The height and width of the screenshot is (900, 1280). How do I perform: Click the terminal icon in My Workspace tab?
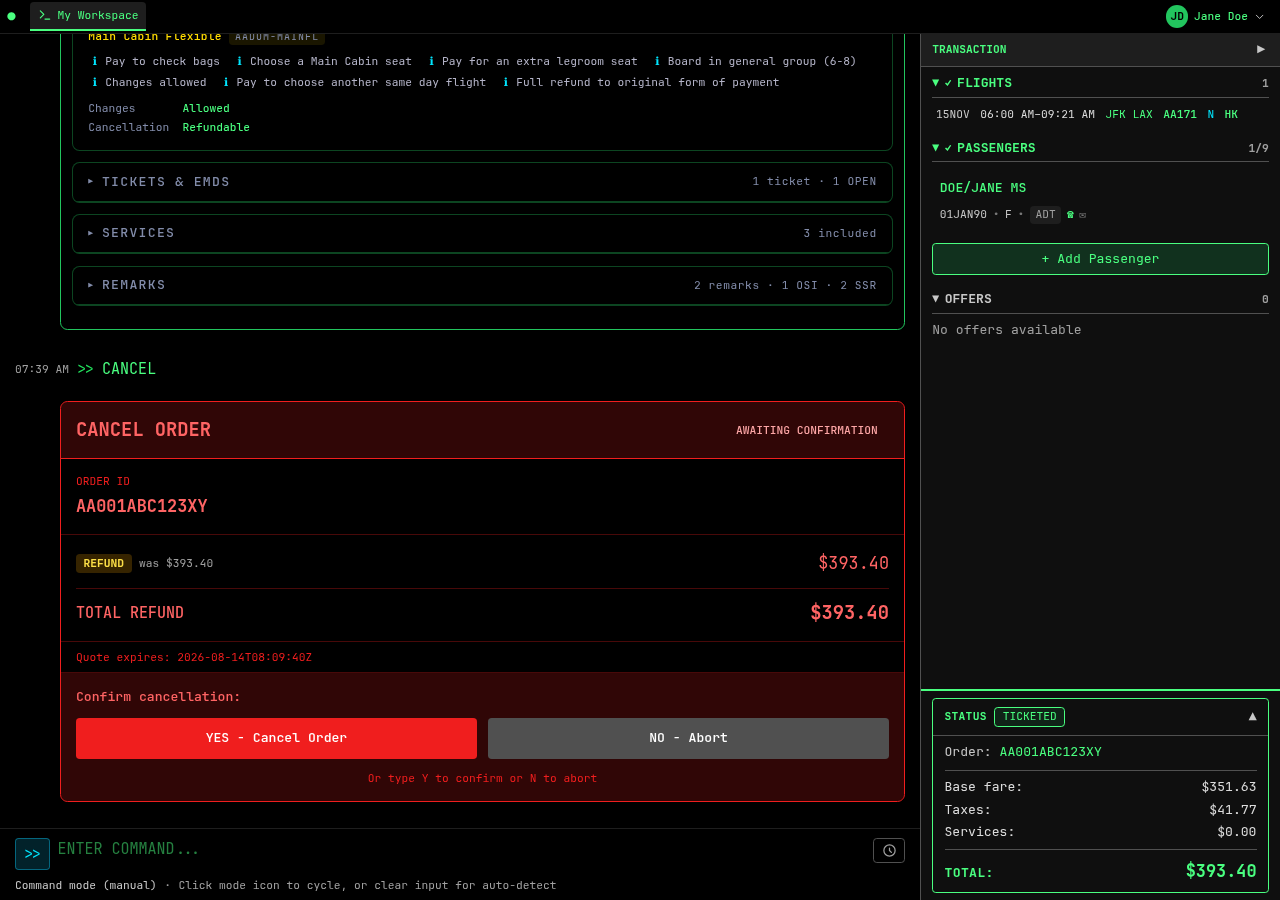pyautogui.click(x=45, y=15)
